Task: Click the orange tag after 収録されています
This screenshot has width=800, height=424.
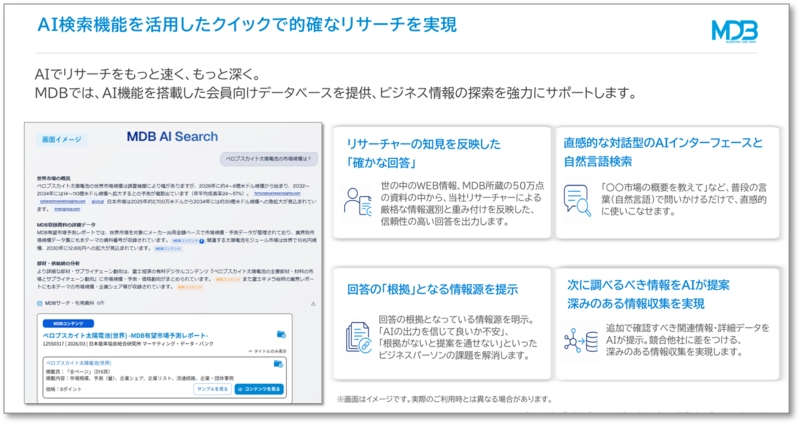Action: point(190,287)
